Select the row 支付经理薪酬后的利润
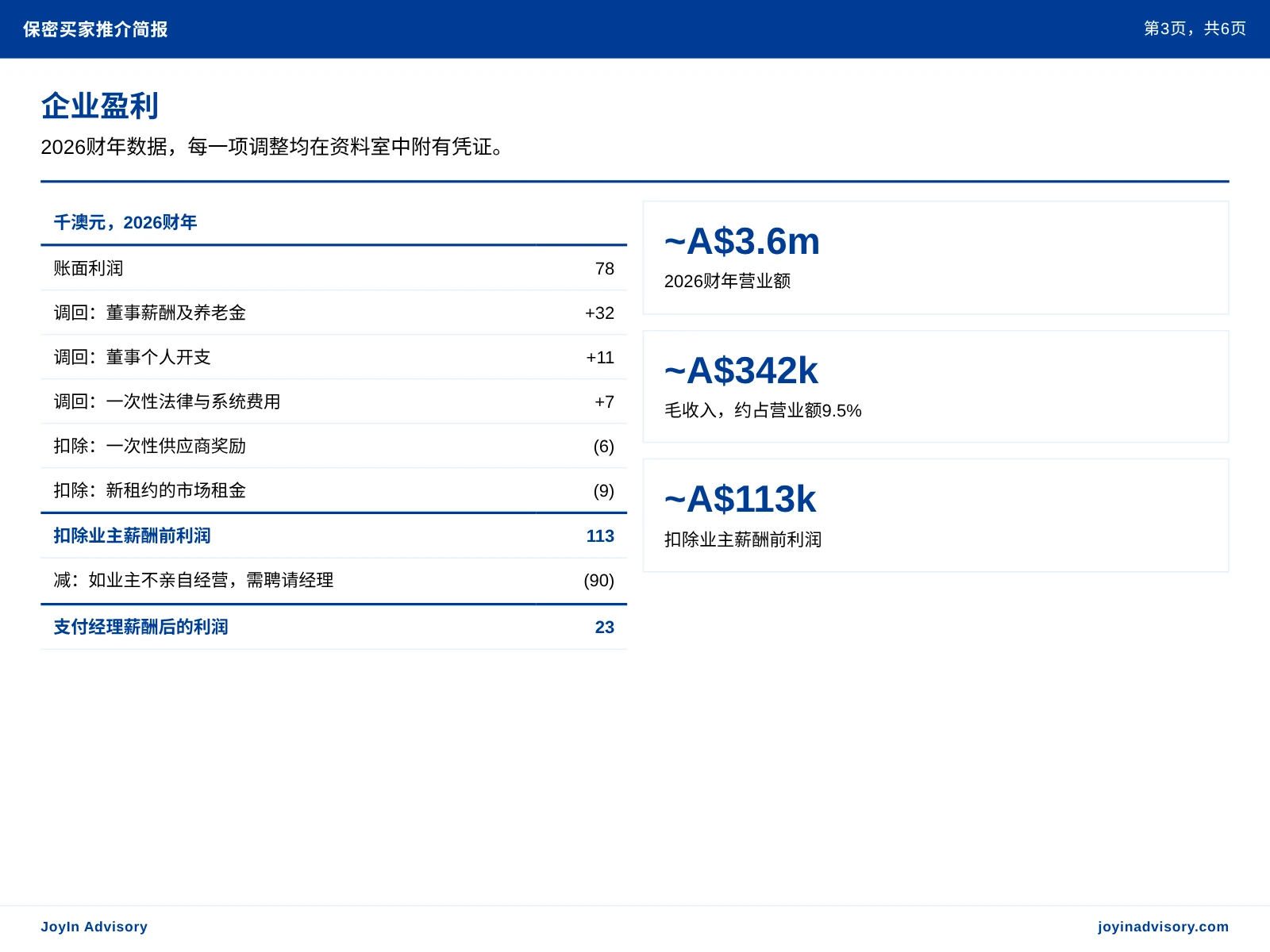The height and width of the screenshot is (952, 1270). click(333, 627)
